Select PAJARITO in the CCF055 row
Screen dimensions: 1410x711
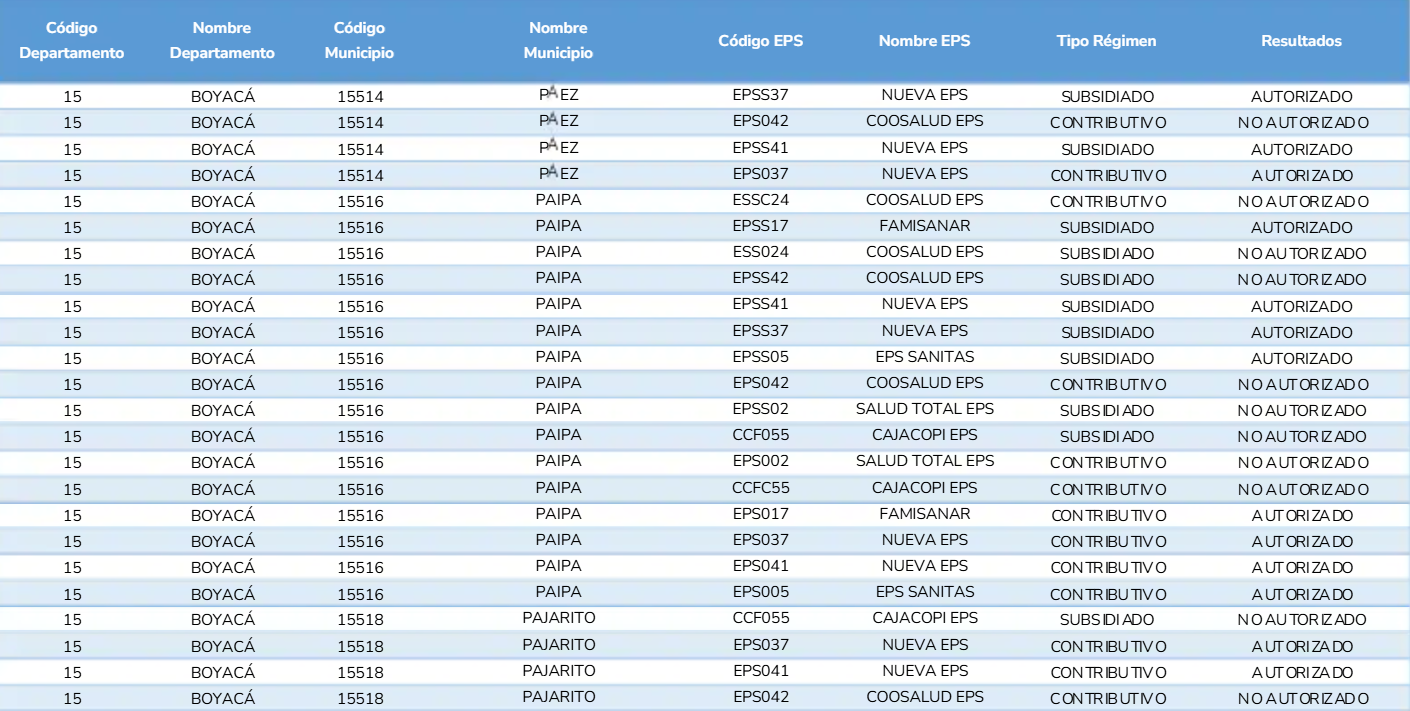(x=558, y=619)
